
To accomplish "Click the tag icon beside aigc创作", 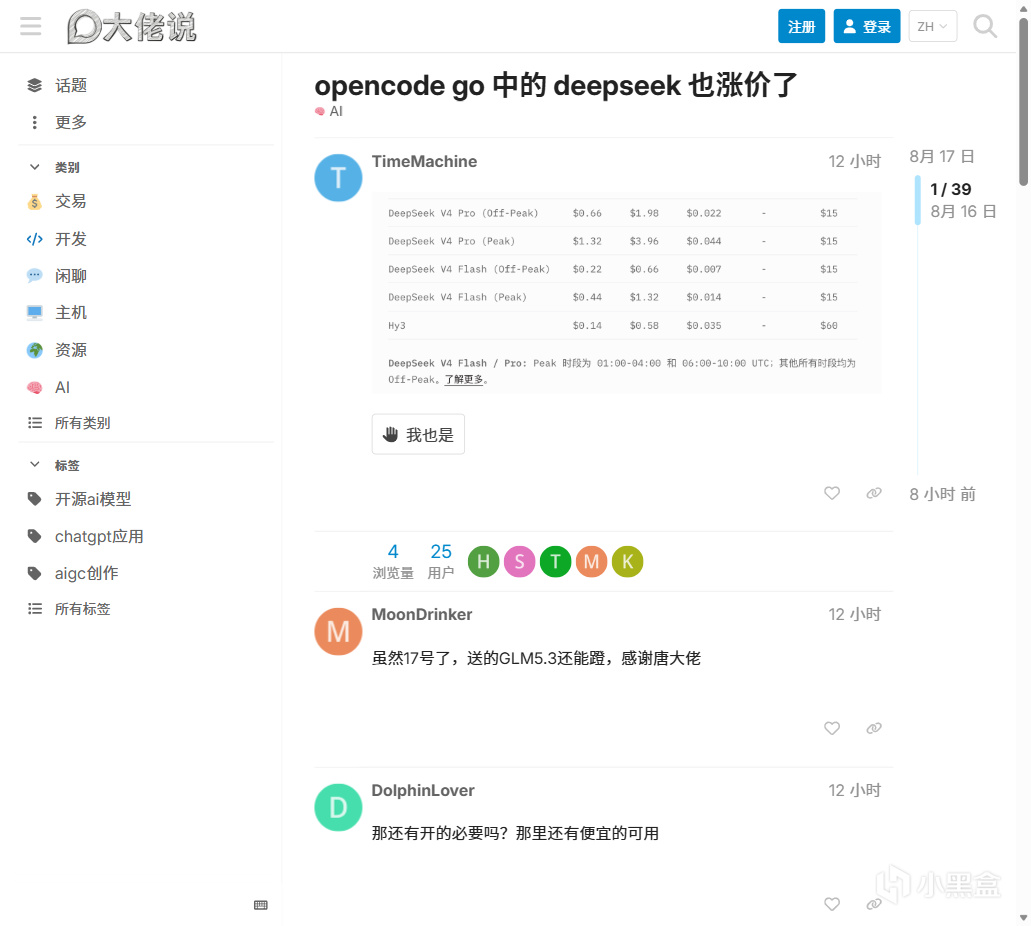I will (x=35, y=573).
